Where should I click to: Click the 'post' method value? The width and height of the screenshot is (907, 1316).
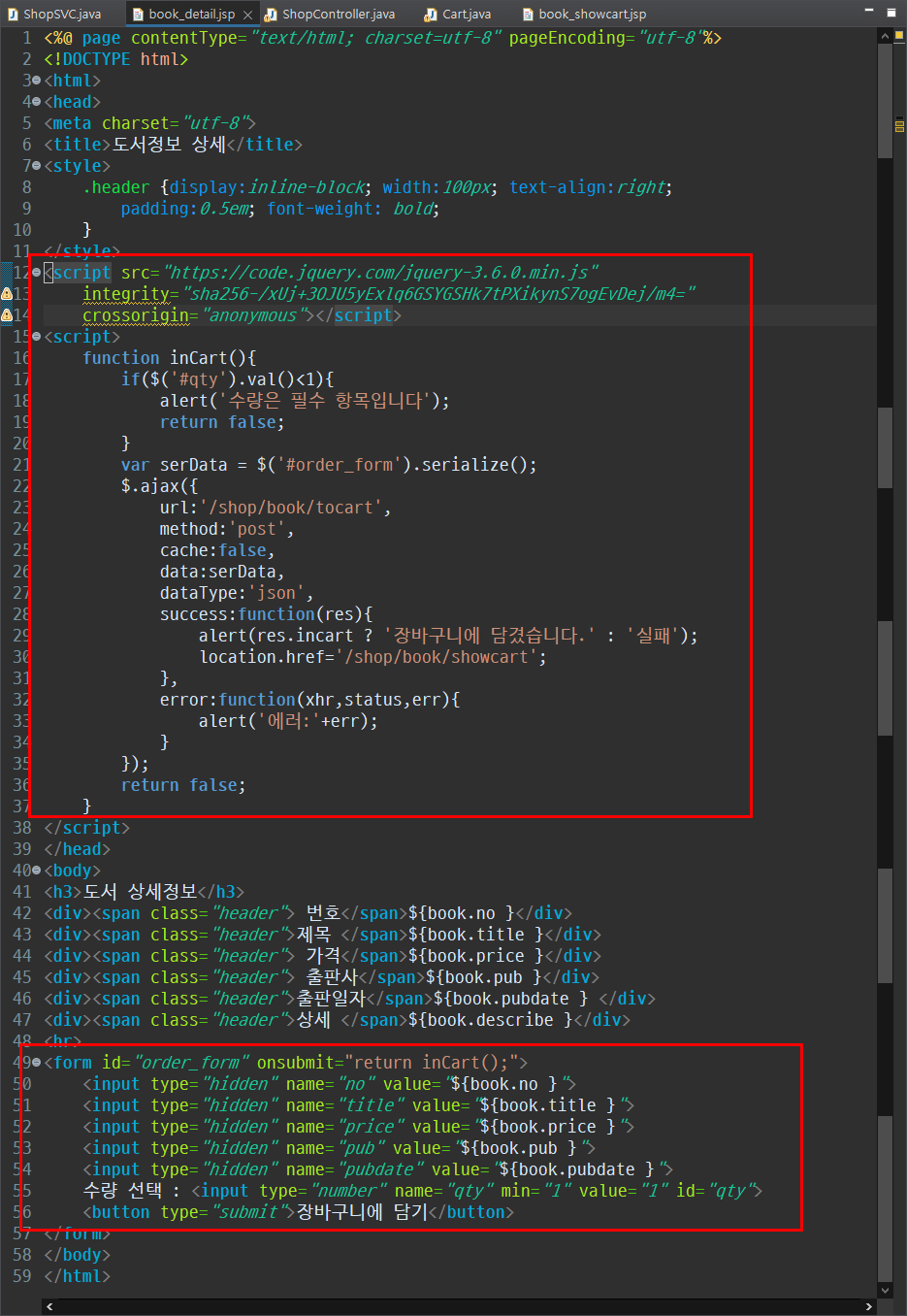[257, 529]
